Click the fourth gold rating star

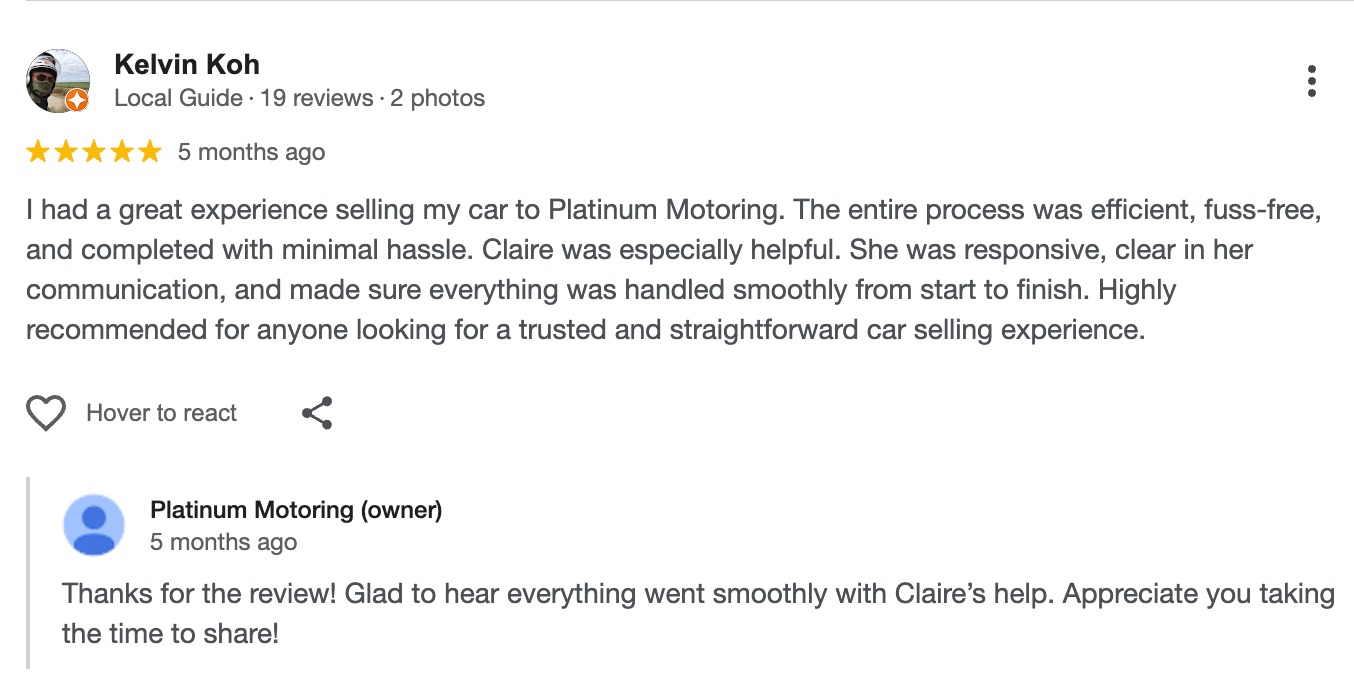(x=122, y=152)
